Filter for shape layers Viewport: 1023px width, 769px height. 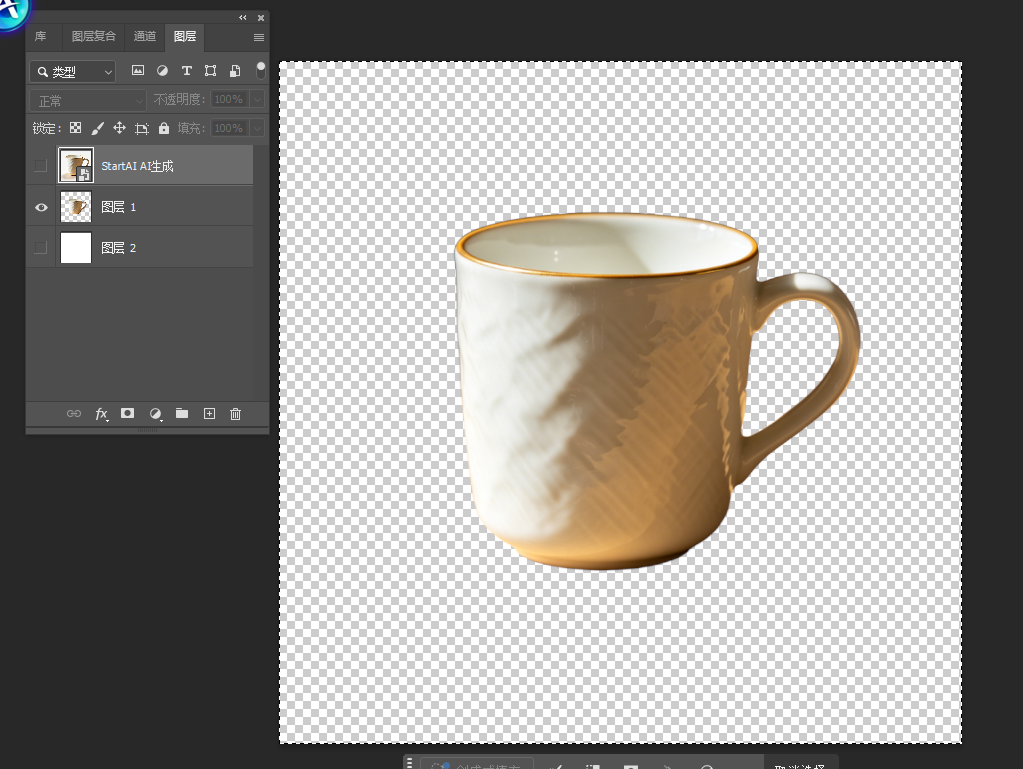[x=210, y=70]
